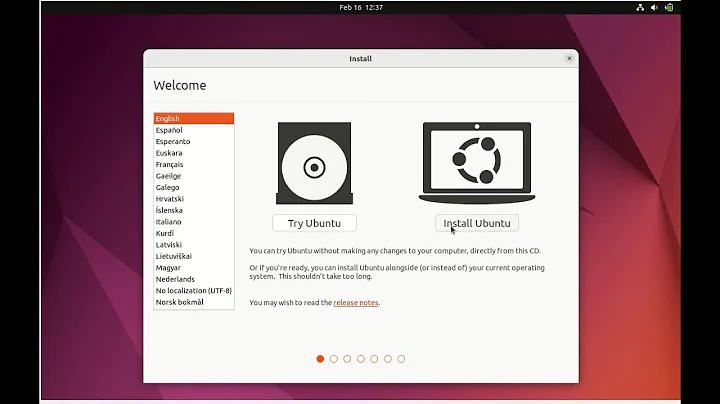Select Gaeilge in the language list
Screen dimensions: 720x404
coord(194,176)
